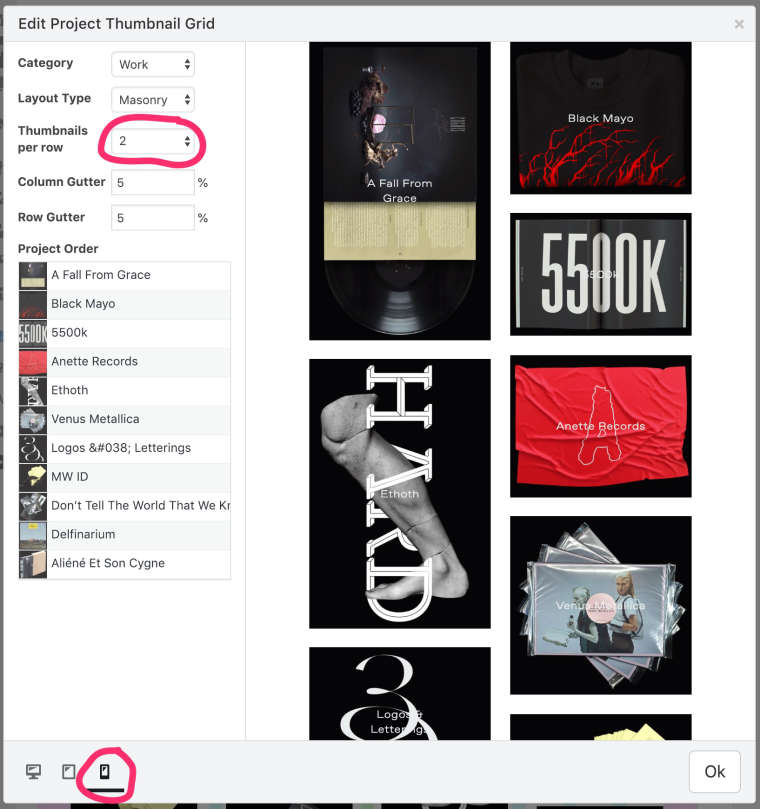The width and height of the screenshot is (760, 809).
Task: Click the Black Mayo preview thumbnail
Action: pos(600,118)
